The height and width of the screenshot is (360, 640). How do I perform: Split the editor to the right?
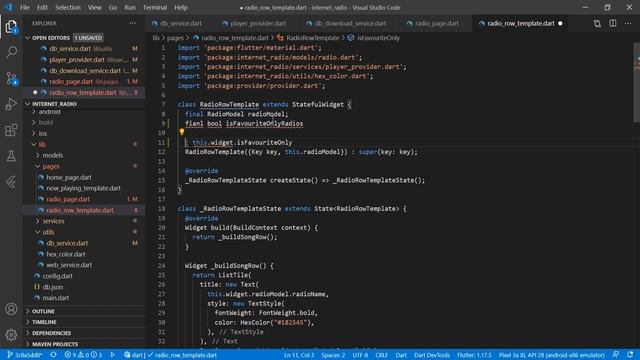click(613, 24)
